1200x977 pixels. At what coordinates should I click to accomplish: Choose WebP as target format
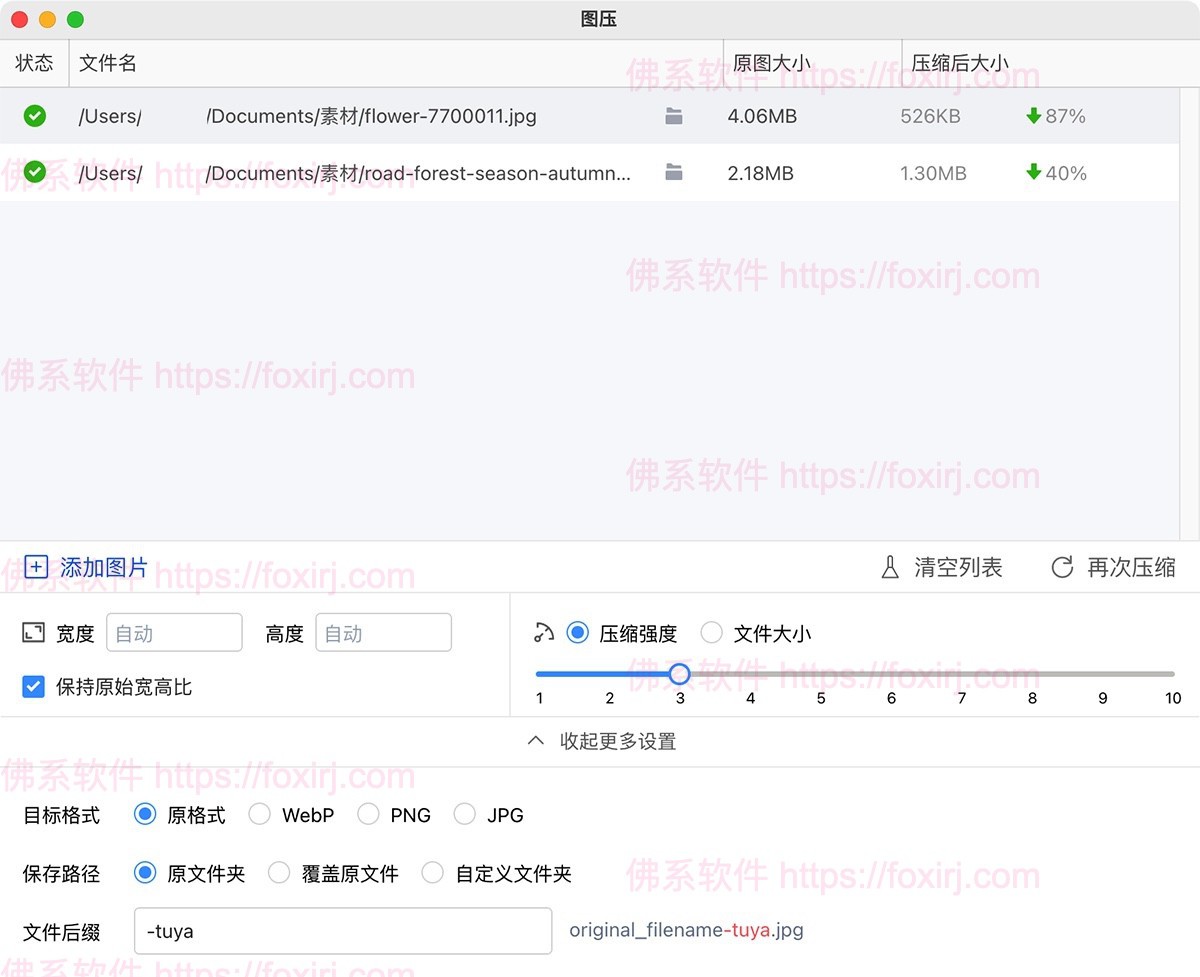tap(260, 815)
